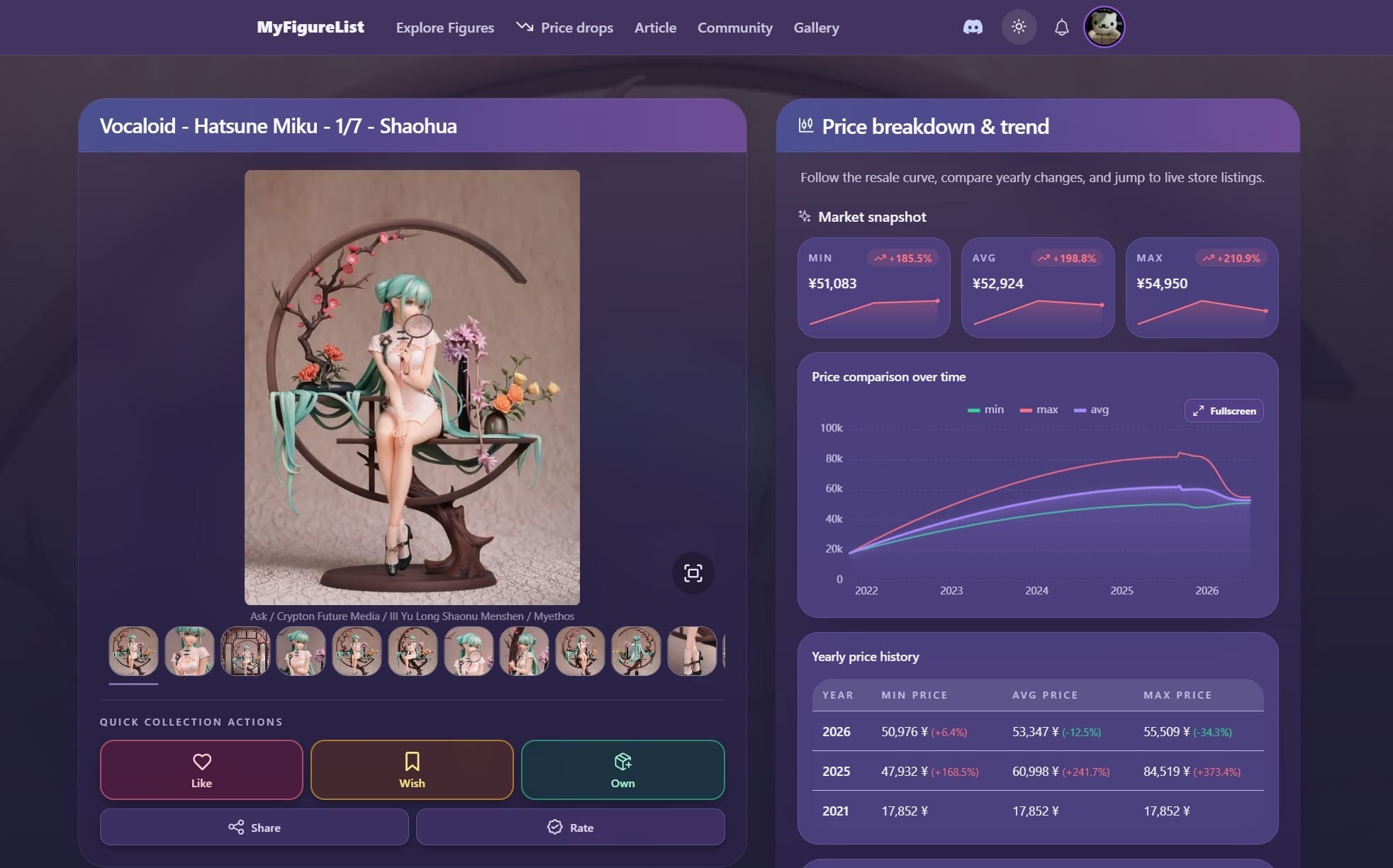This screenshot has width=1393, height=868.
Task: Open the Discord icon link
Action: (973, 28)
